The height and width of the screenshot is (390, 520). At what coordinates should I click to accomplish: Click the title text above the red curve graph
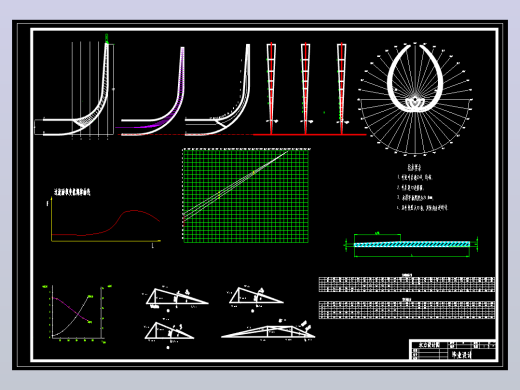click(x=72, y=192)
